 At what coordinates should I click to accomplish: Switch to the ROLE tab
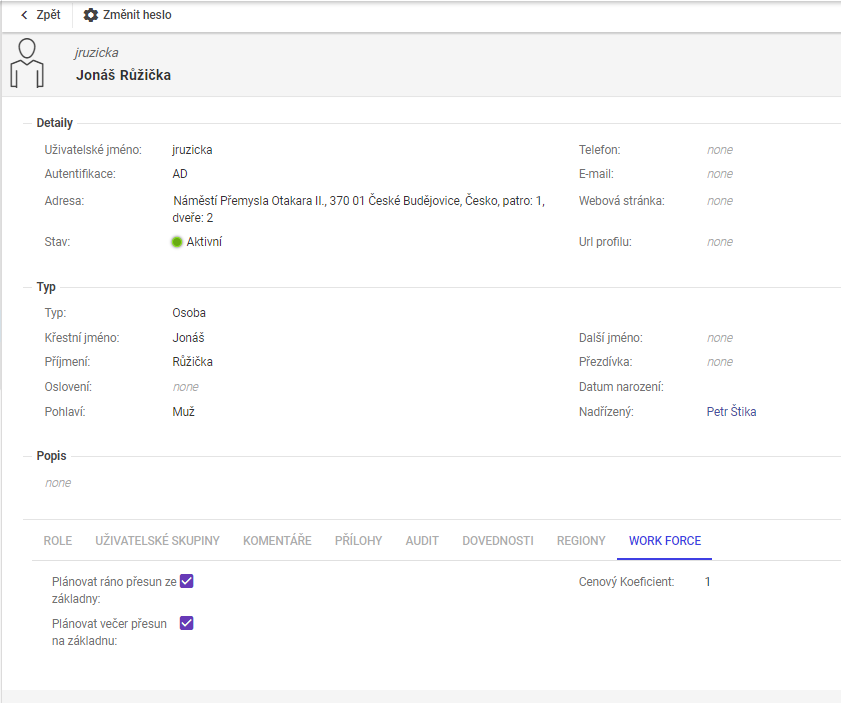tap(57, 540)
